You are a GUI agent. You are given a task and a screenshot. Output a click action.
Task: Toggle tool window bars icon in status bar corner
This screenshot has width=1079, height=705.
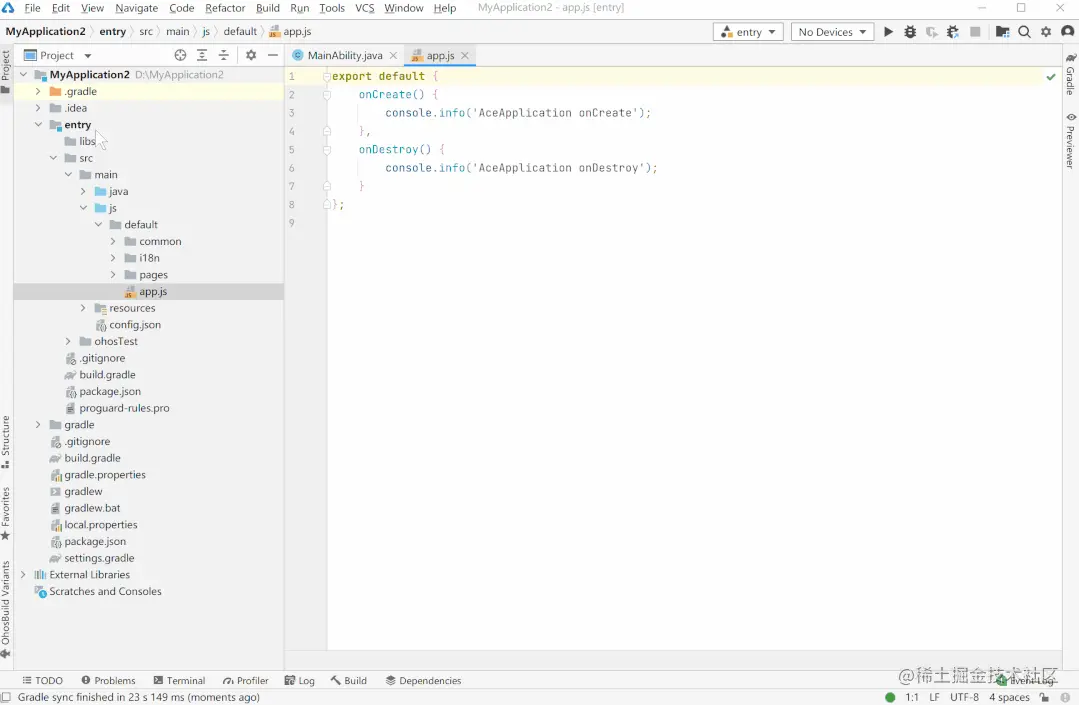tap(6, 697)
